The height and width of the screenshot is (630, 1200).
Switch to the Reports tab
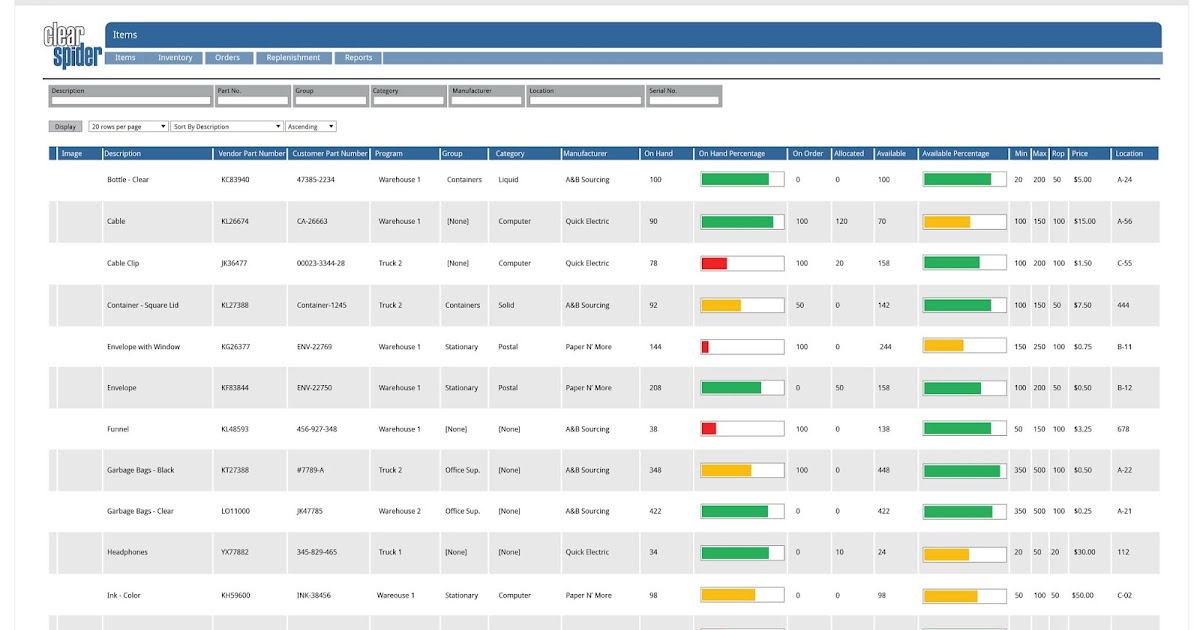pos(358,57)
